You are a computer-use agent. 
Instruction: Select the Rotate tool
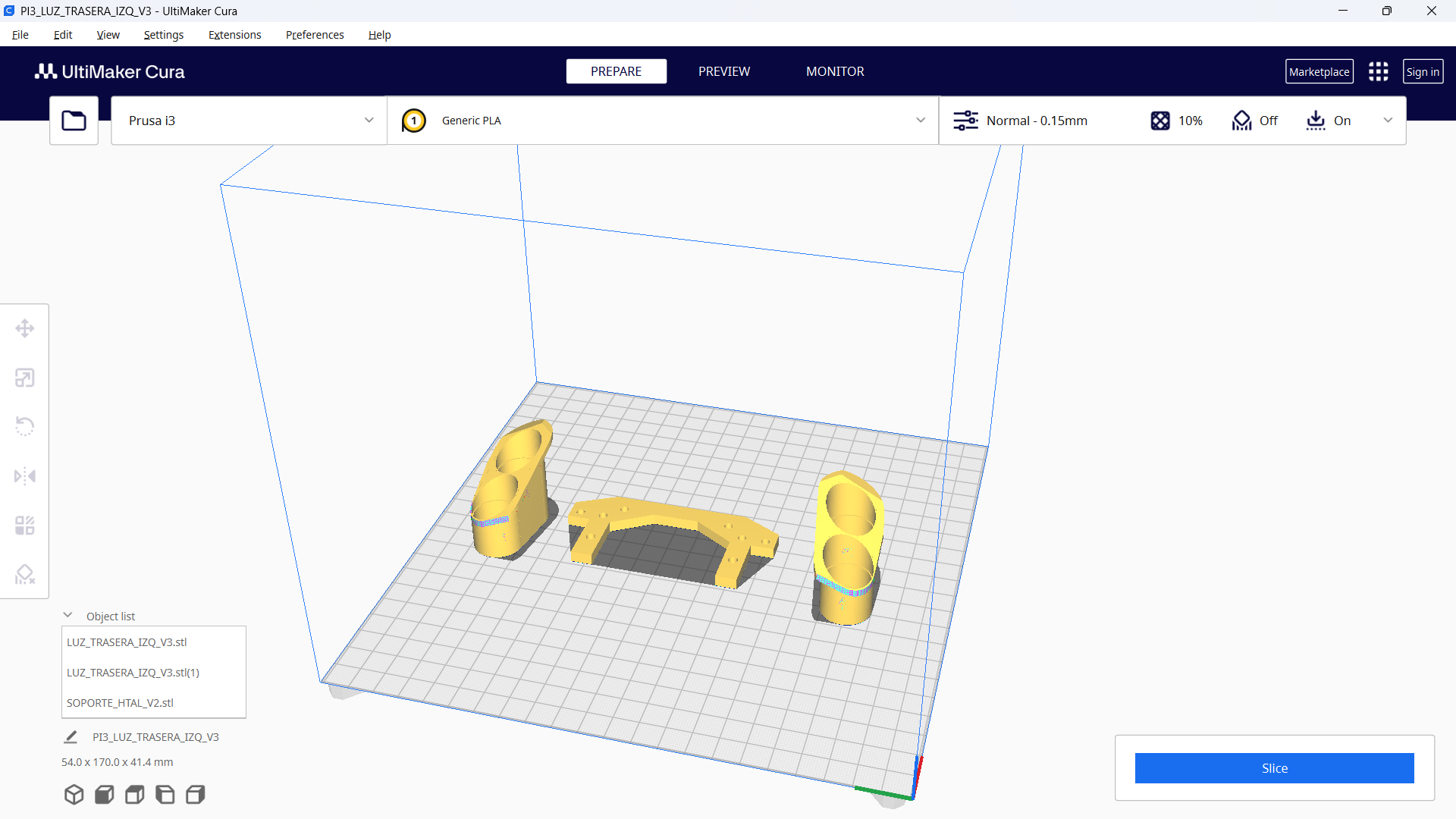[24, 426]
